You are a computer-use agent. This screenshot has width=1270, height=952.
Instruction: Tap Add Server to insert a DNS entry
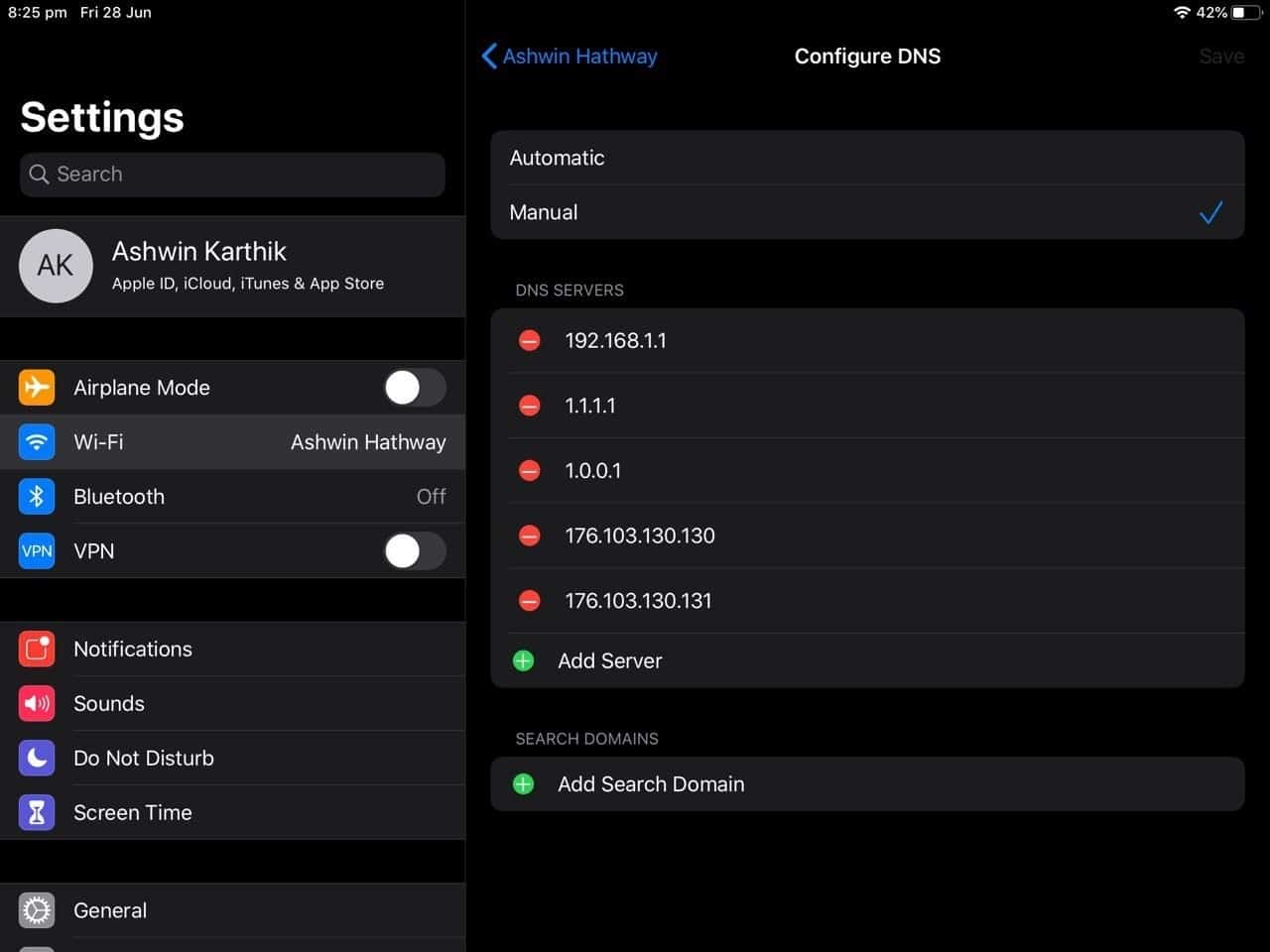coord(609,660)
